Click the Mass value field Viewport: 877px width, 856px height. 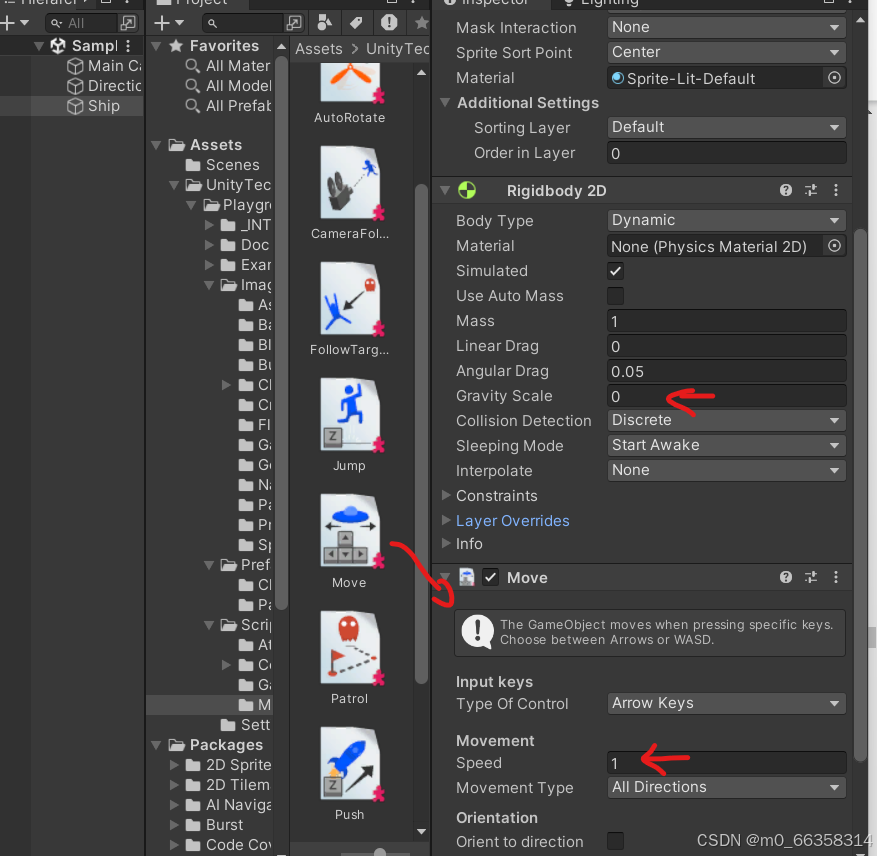[727, 321]
